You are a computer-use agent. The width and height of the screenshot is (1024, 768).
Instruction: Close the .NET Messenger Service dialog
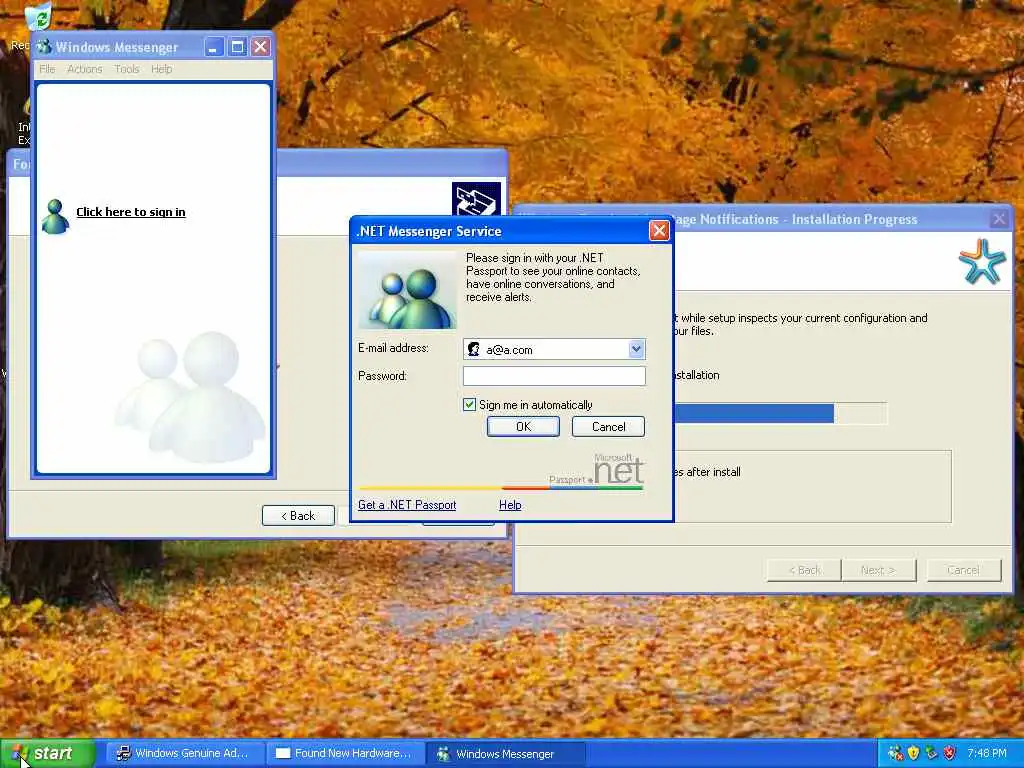pos(659,231)
